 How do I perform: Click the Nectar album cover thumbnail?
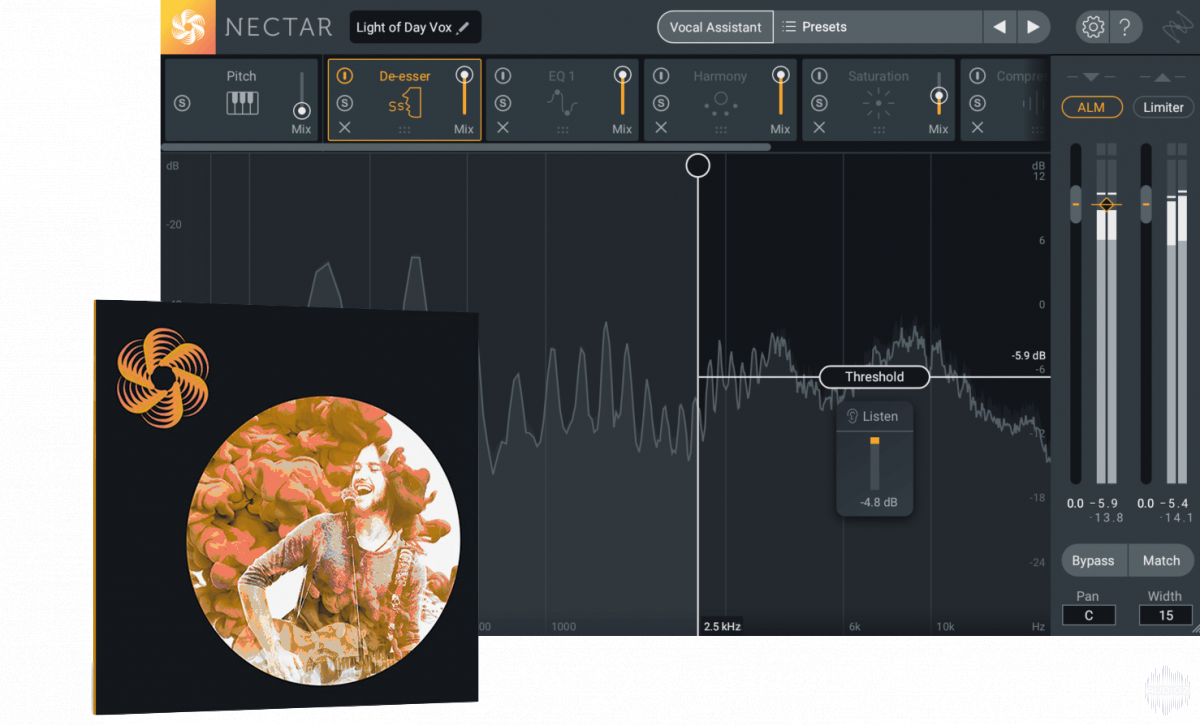point(286,506)
